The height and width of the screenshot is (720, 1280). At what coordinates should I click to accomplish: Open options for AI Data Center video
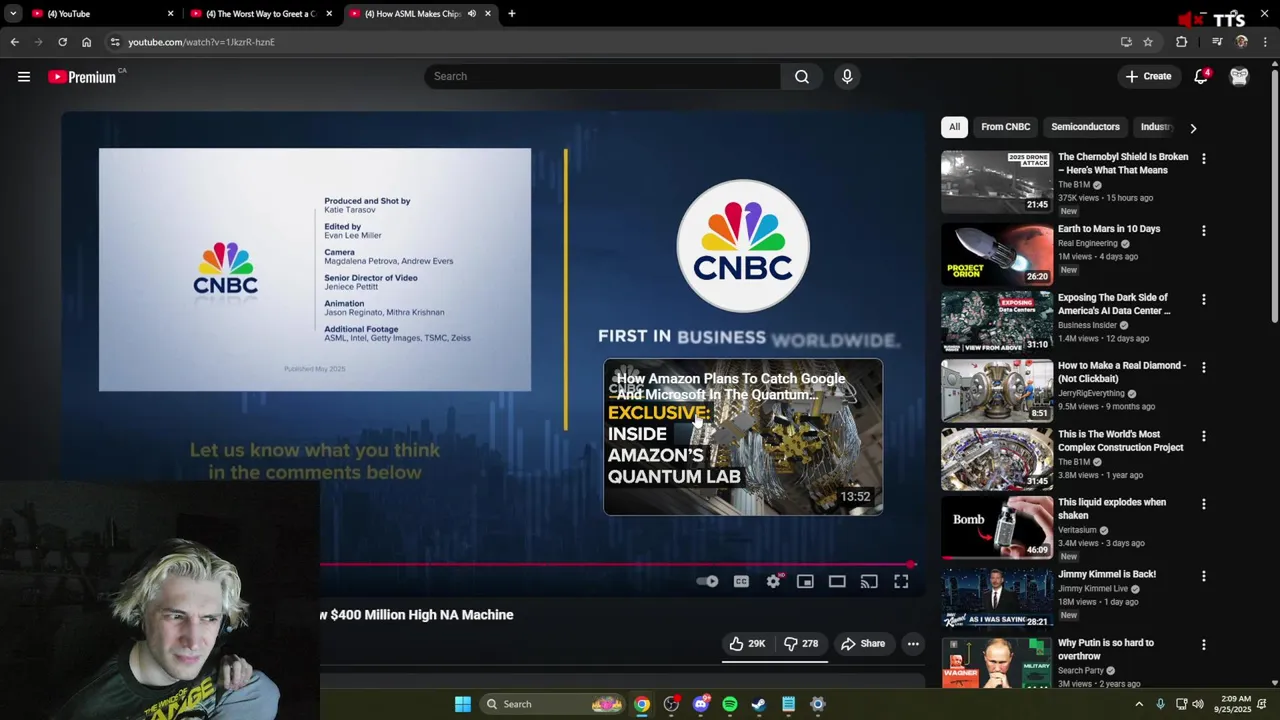1204,299
